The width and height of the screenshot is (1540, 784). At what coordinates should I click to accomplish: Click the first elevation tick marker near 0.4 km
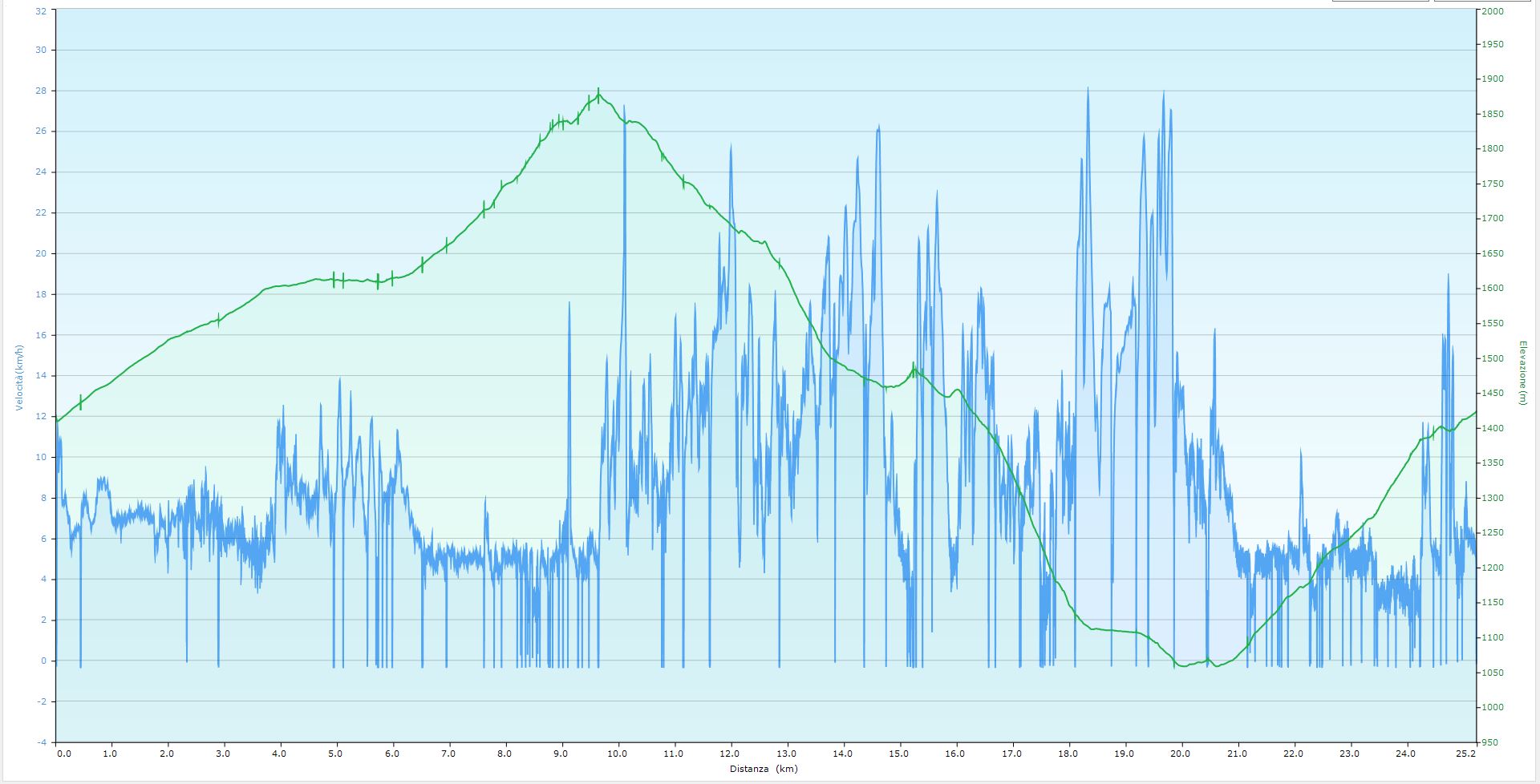[x=80, y=402]
